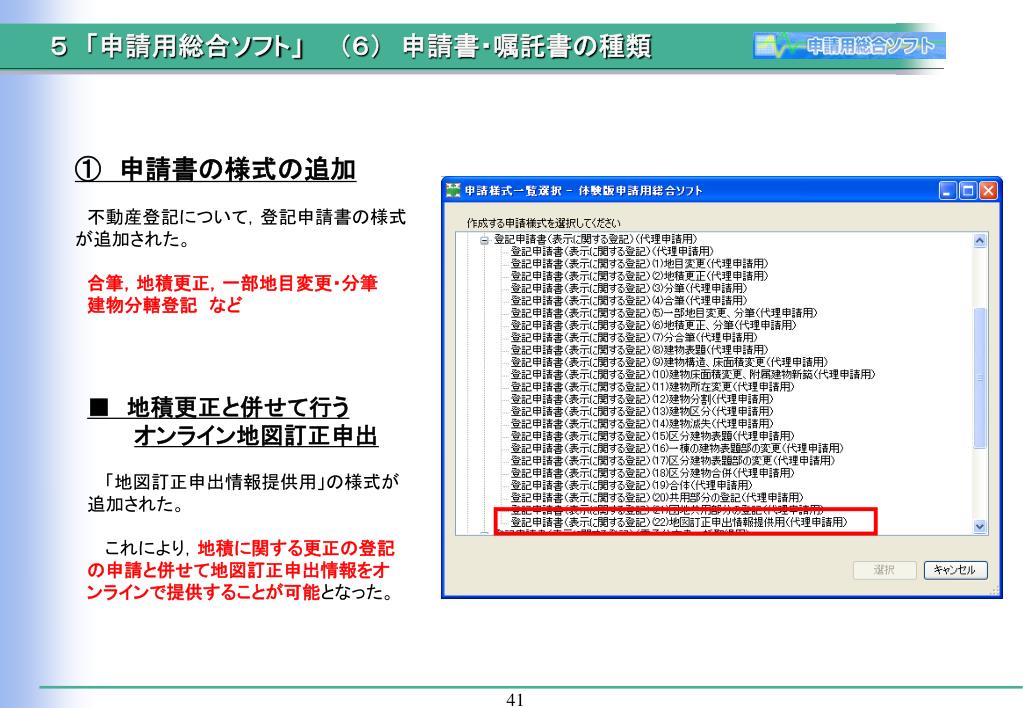Choose the (12)建物分割 form
1023x708 pixels.
pos(641,399)
